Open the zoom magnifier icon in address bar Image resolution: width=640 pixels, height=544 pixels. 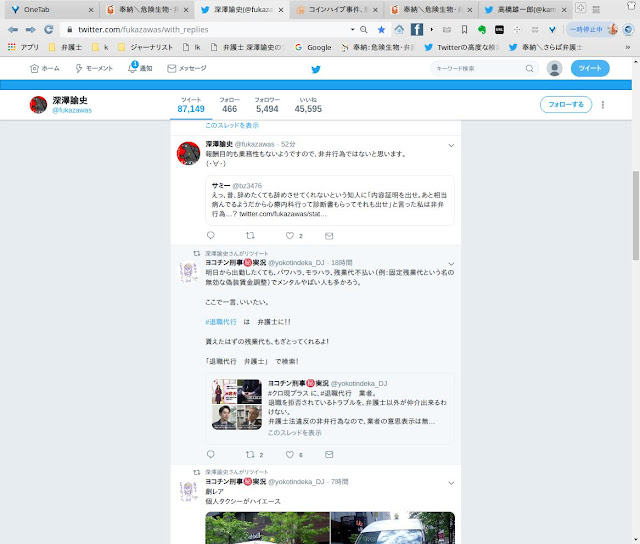[x=364, y=29]
